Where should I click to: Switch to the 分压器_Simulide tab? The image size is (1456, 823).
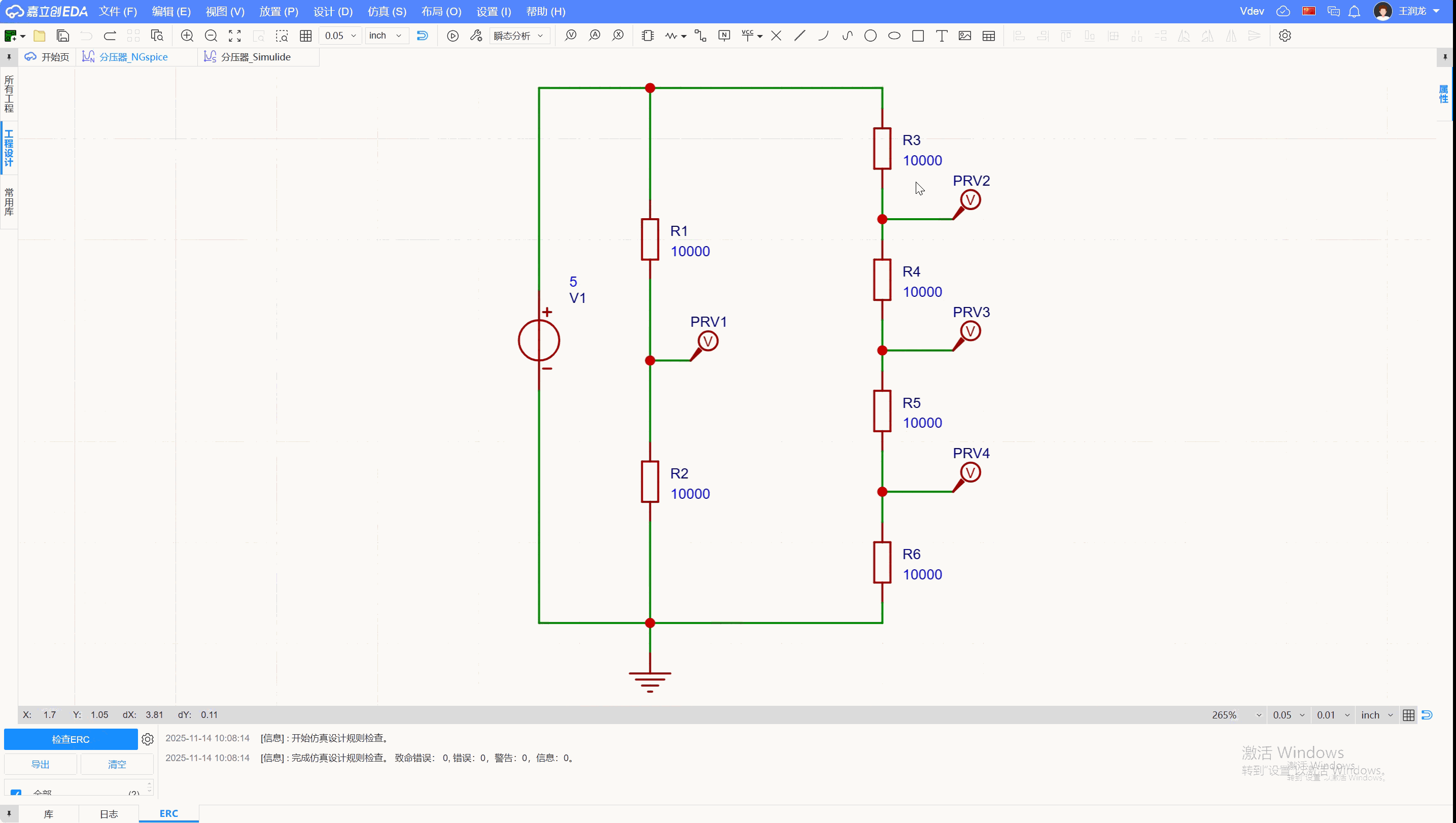(x=256, y=57)
